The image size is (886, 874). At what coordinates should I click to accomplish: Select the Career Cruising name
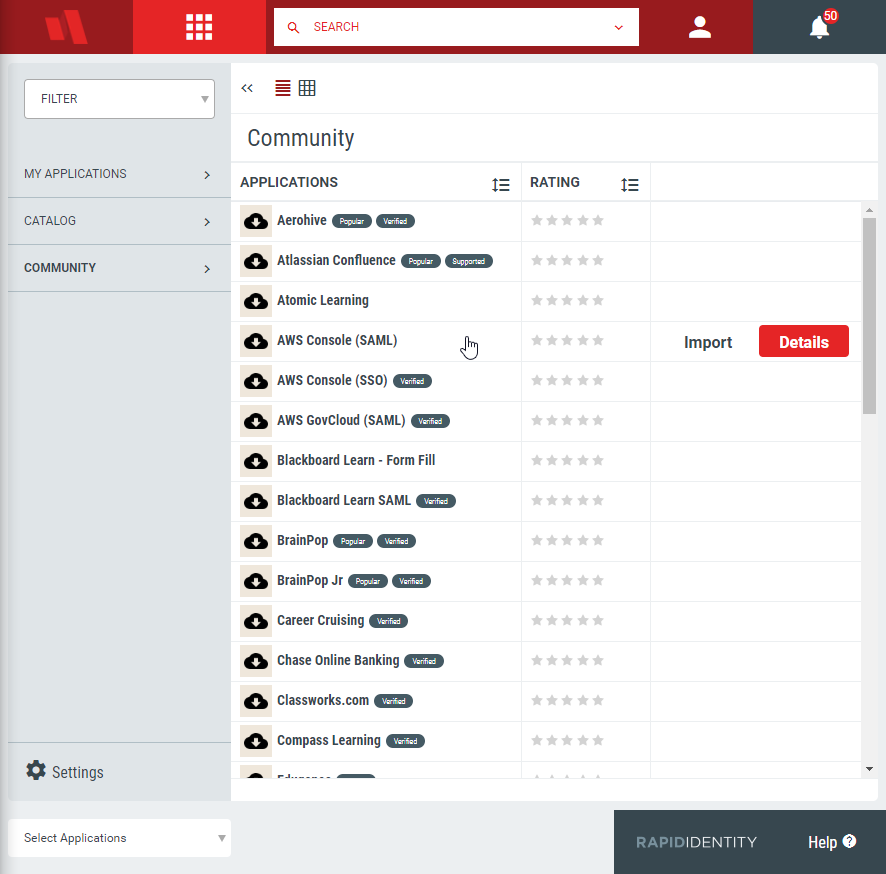pyautogui.click(x=320, y=620)
